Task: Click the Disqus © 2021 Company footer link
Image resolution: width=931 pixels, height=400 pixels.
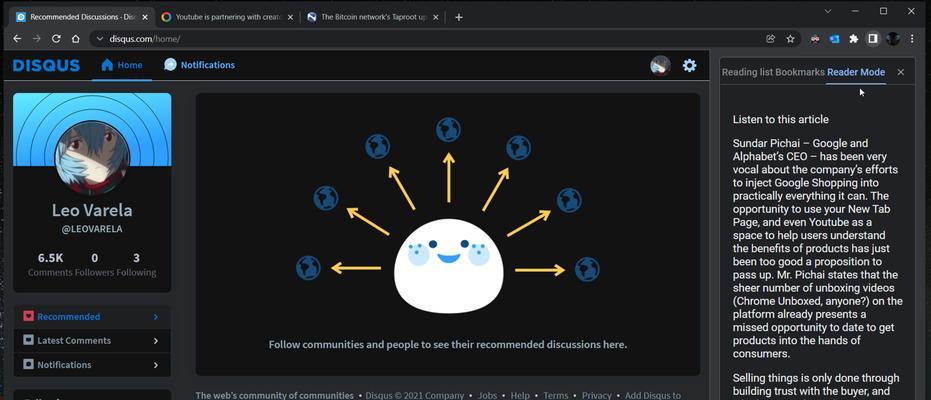Action: click(414, 395)
